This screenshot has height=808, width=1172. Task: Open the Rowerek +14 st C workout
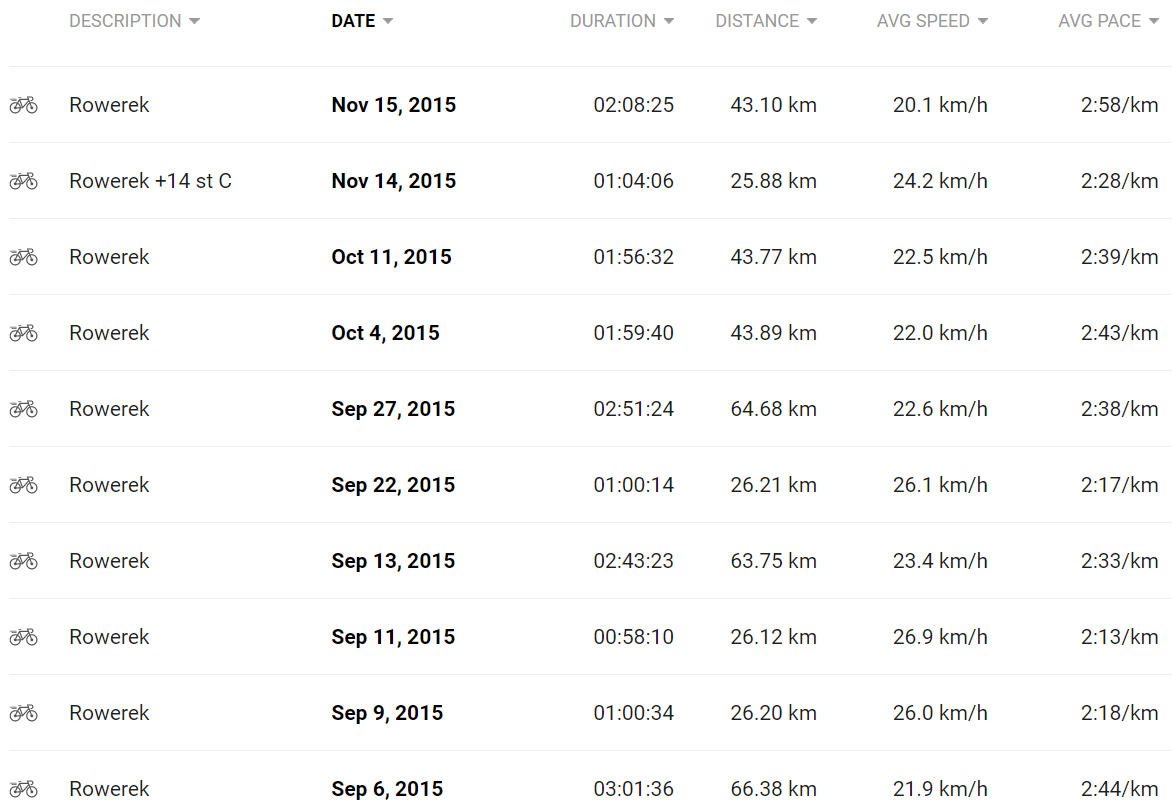coord(150,181)
